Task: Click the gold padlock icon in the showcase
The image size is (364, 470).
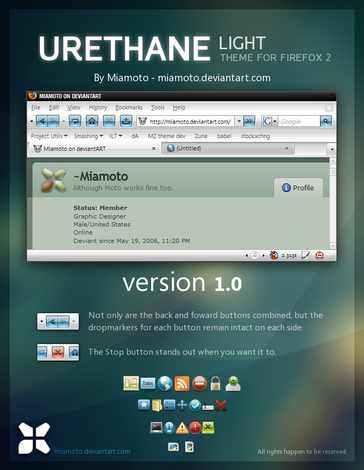Action: tap(216, 384)
